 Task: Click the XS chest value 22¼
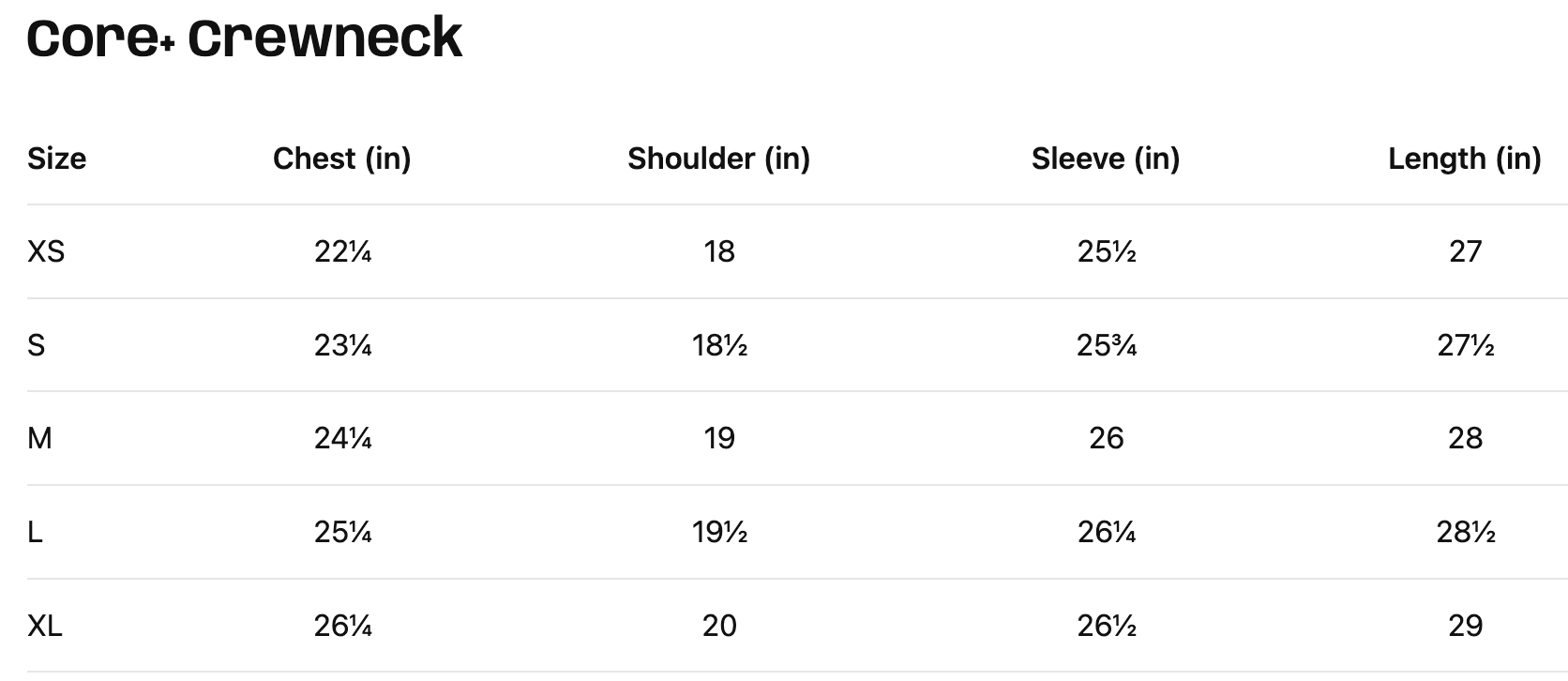pos(342,251)
